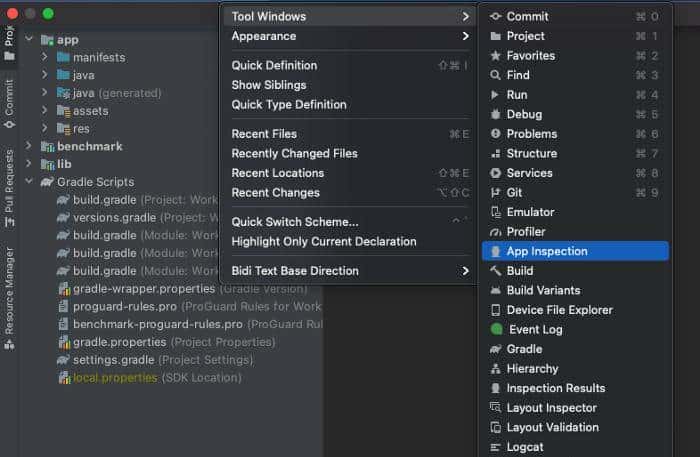The width and height of the screenshot is (700, 457).
Task: Click the Commit icon in Tool Windows submenu
Action: tap(495, 17)
